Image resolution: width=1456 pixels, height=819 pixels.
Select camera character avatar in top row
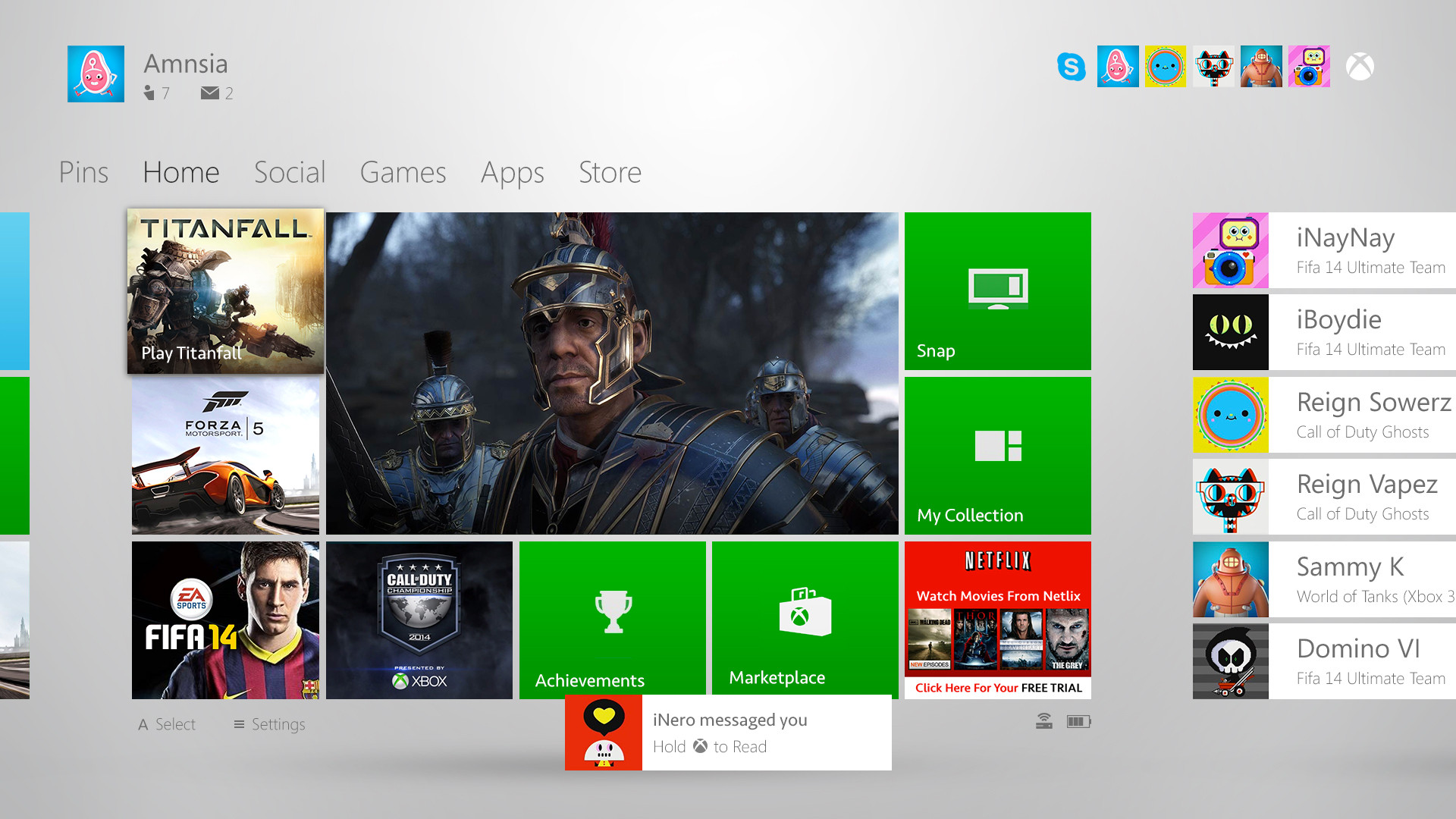click(1309, 66)
